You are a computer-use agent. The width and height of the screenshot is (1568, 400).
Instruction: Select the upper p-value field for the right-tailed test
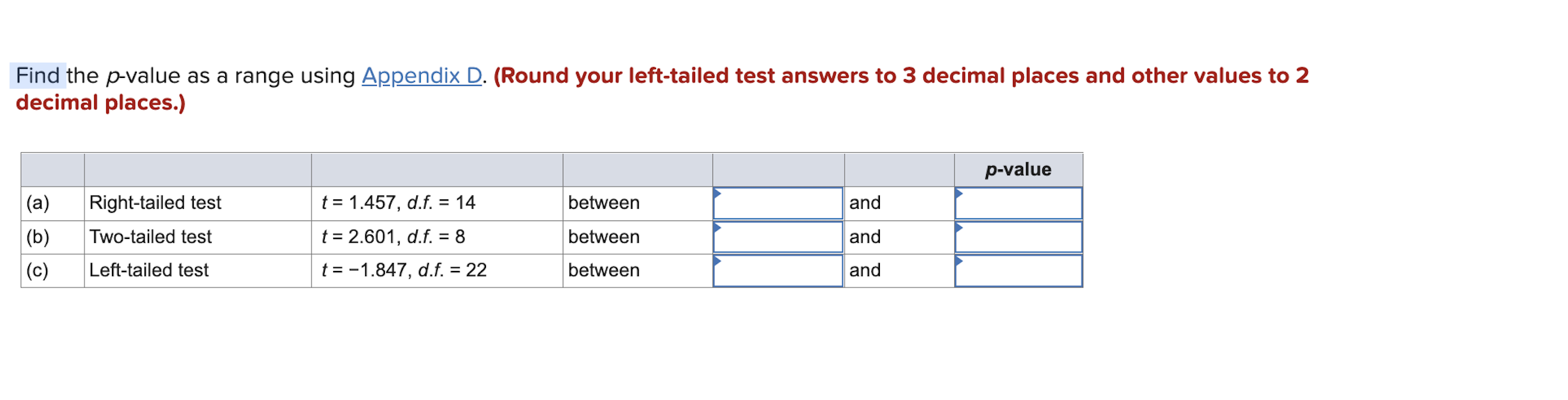(1018, 203)
